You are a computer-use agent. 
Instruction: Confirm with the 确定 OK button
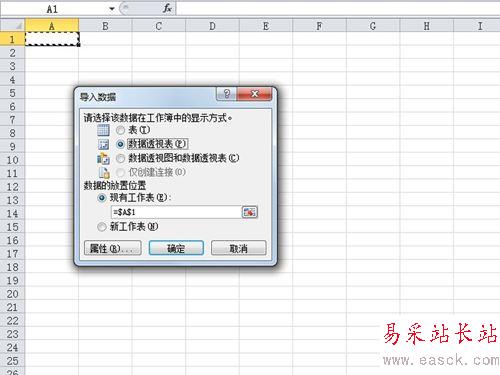(x=176, y=248)
